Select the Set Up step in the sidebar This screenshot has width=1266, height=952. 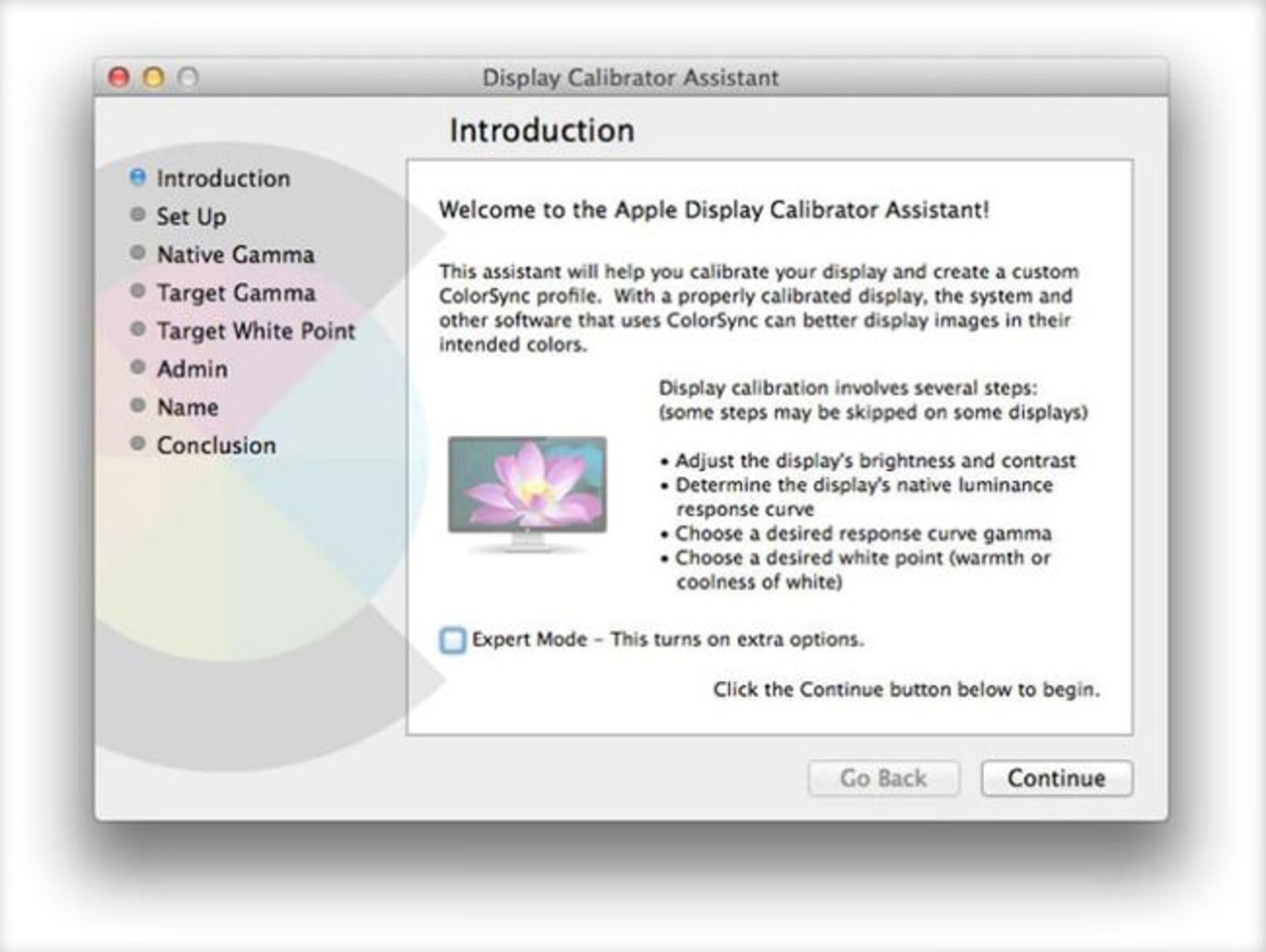tap(179, 216)
